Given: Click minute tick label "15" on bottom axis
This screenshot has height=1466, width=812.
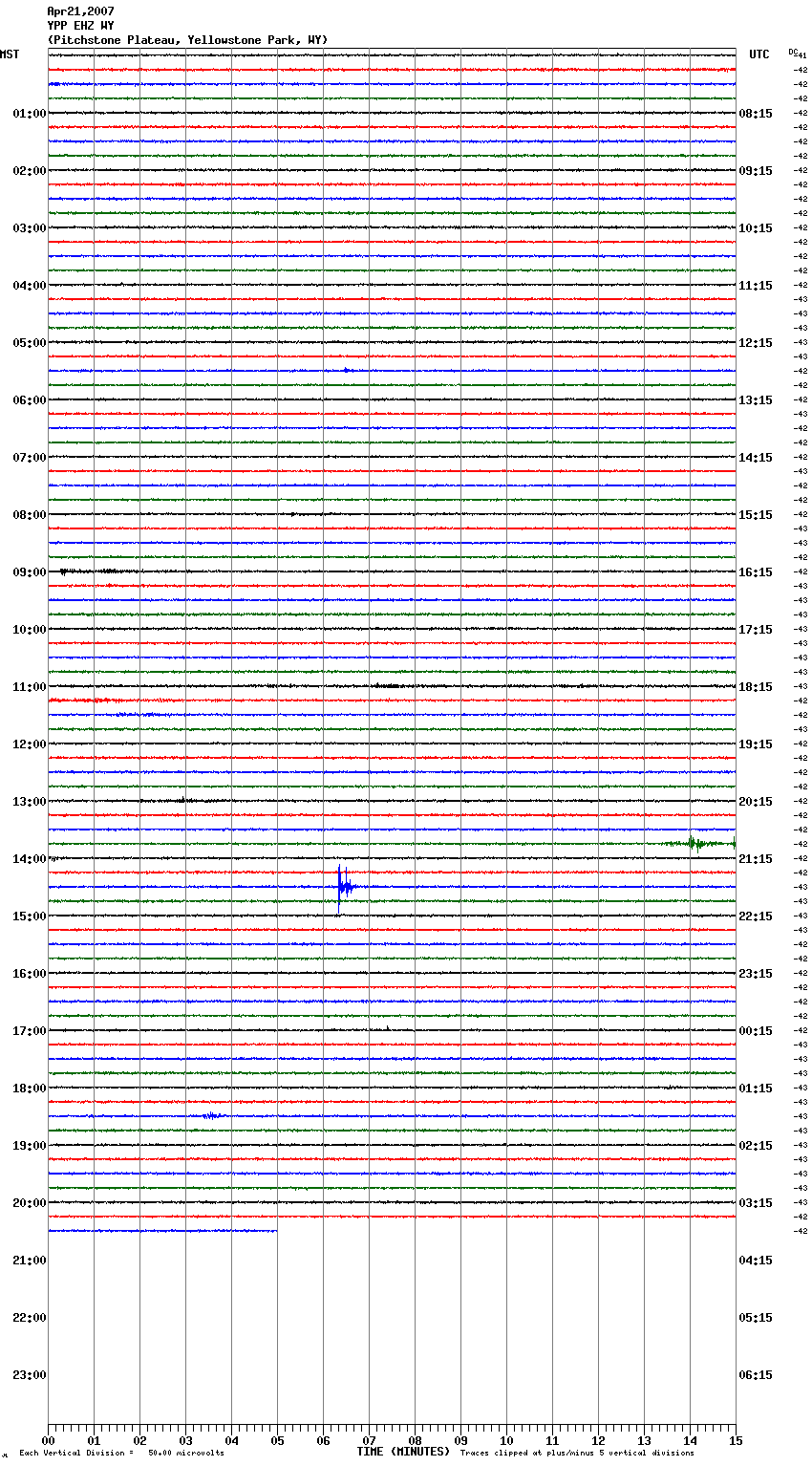Looking at the screenshot, I should point(736,1440).
